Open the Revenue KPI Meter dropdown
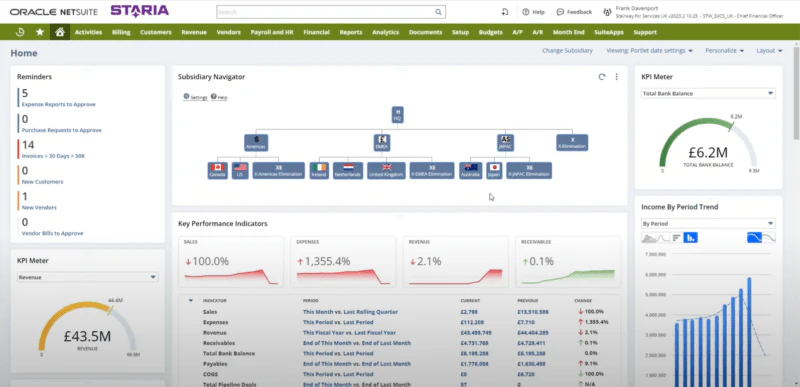The image size is (800, 387). pyautogui.click(x=87, y=277)
